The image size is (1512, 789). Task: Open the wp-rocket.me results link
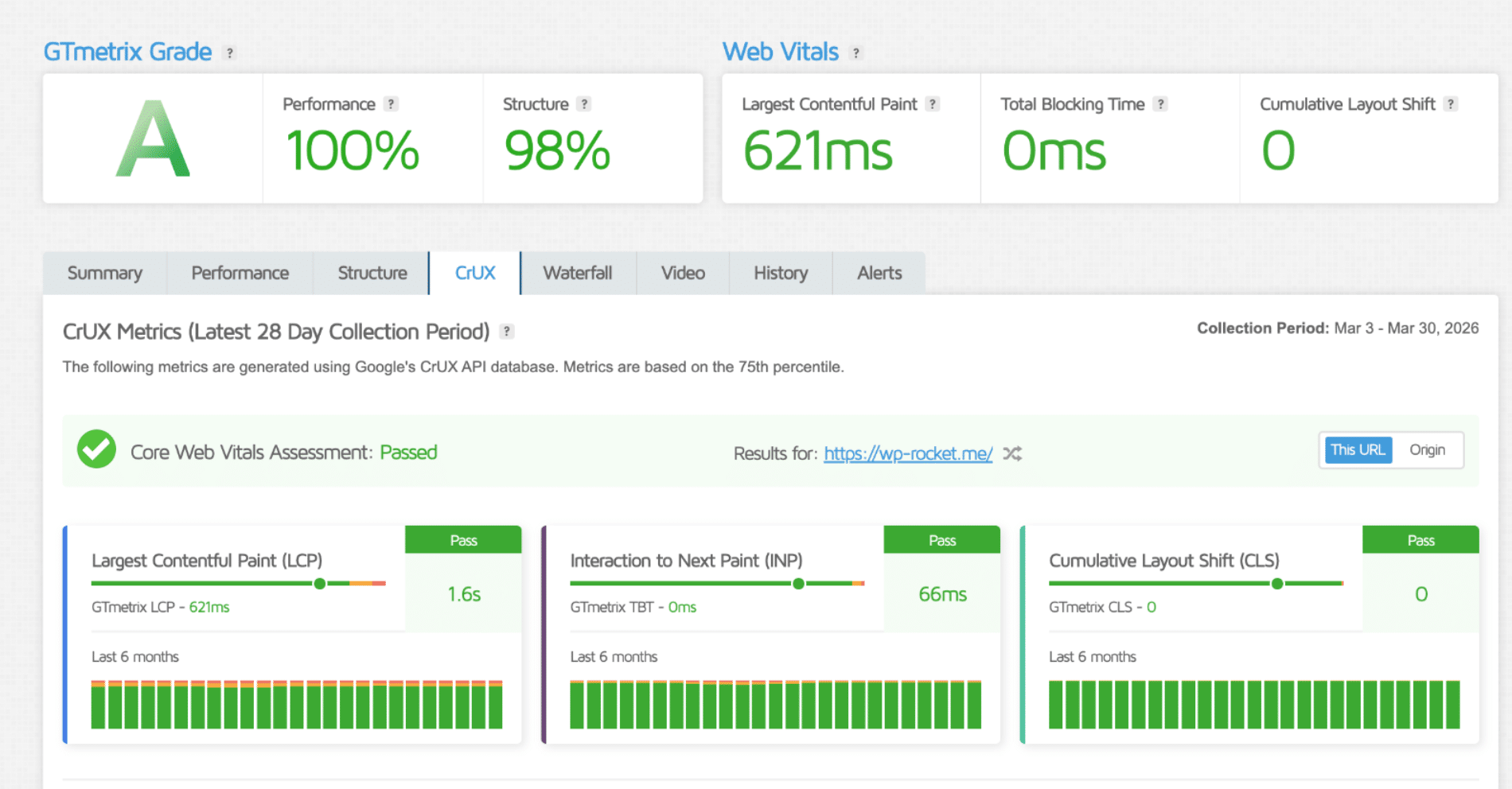[907, 453]
